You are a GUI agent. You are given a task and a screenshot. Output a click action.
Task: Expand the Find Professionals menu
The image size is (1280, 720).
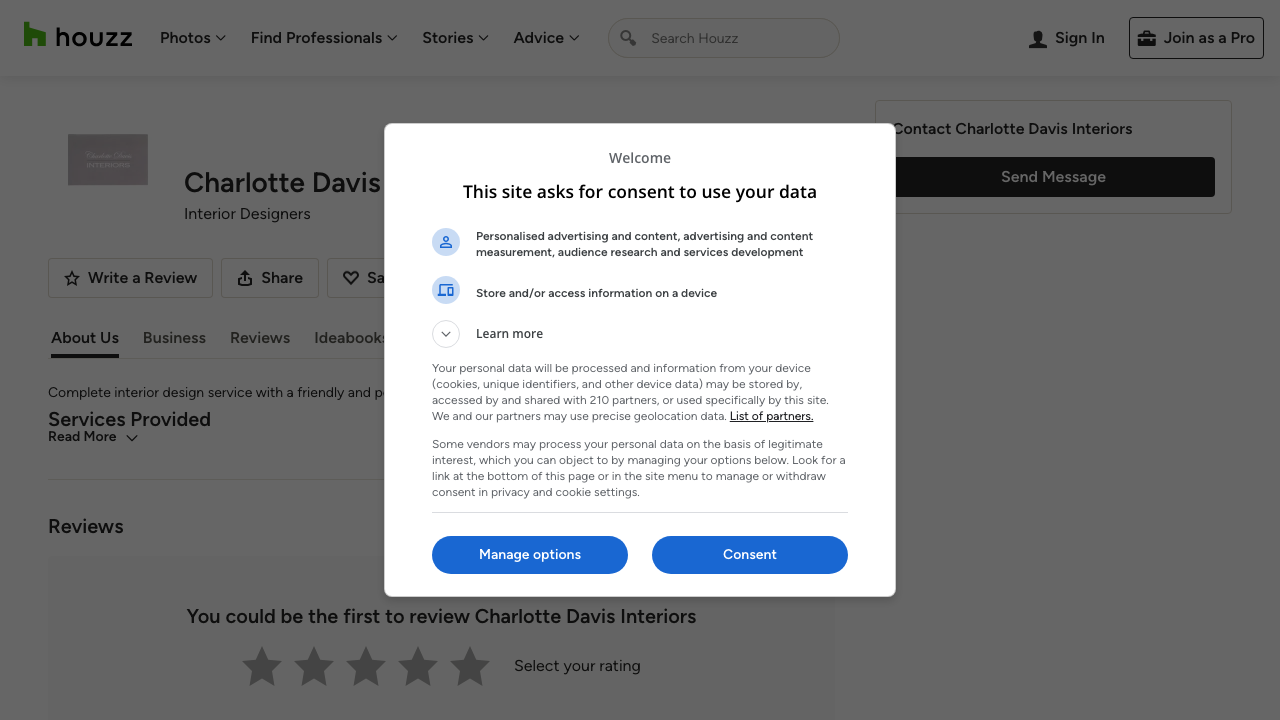324,38
